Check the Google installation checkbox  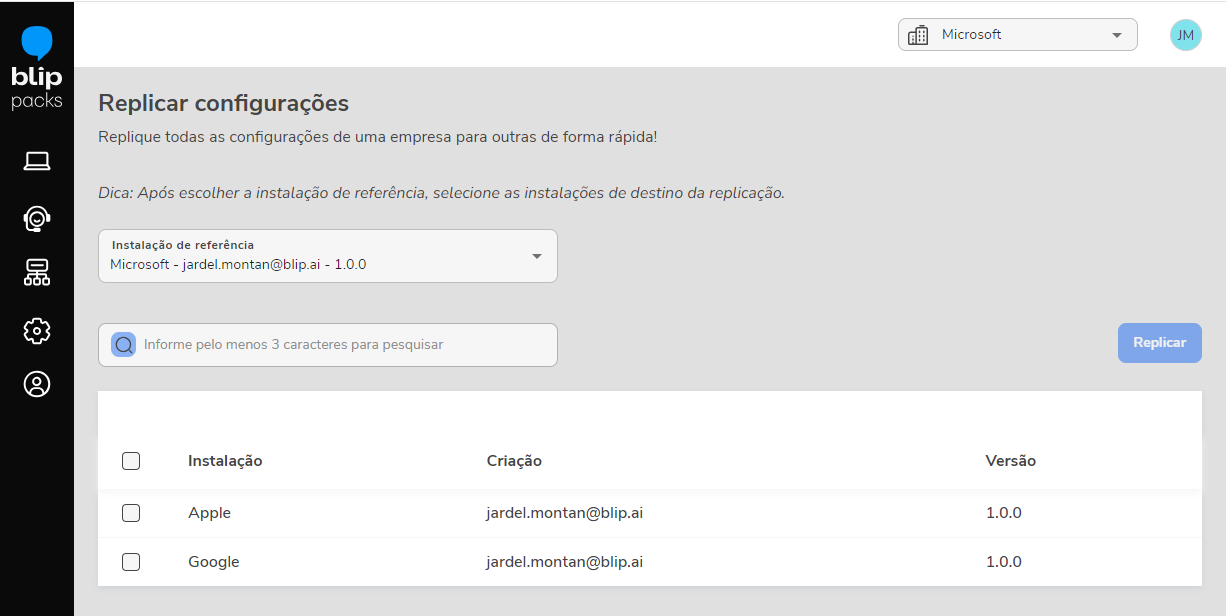(x=131, y=562)
